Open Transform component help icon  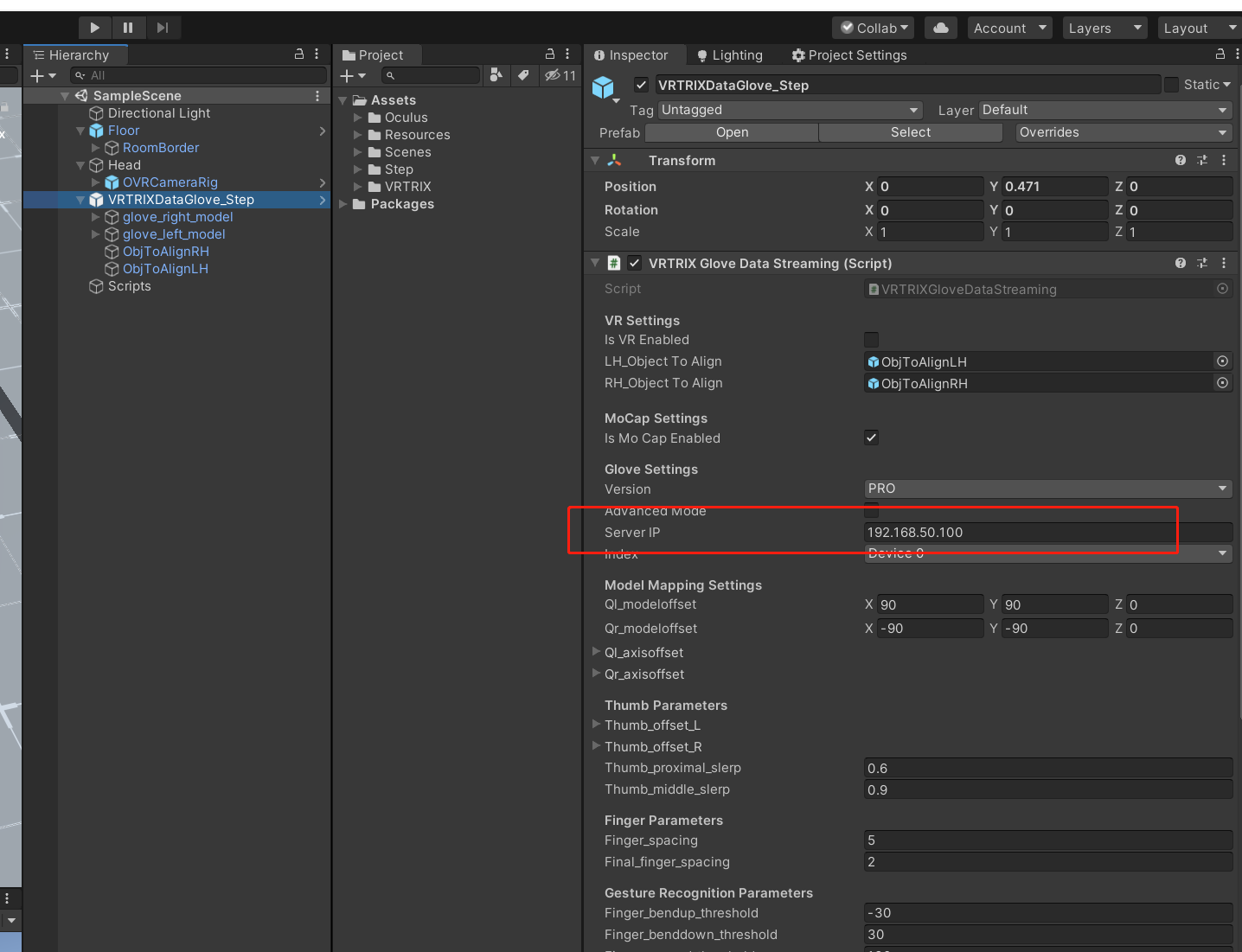click(x=1181, y=160)
